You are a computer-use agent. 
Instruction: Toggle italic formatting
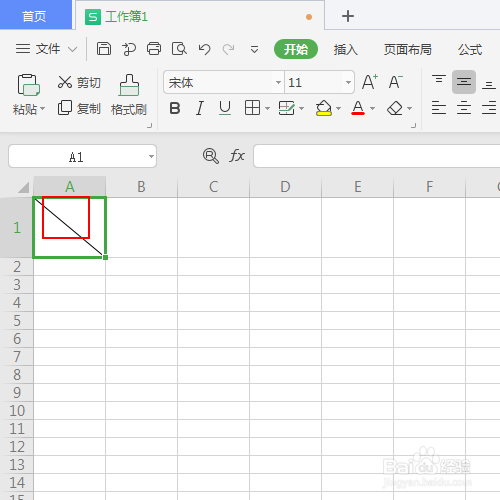200,108
